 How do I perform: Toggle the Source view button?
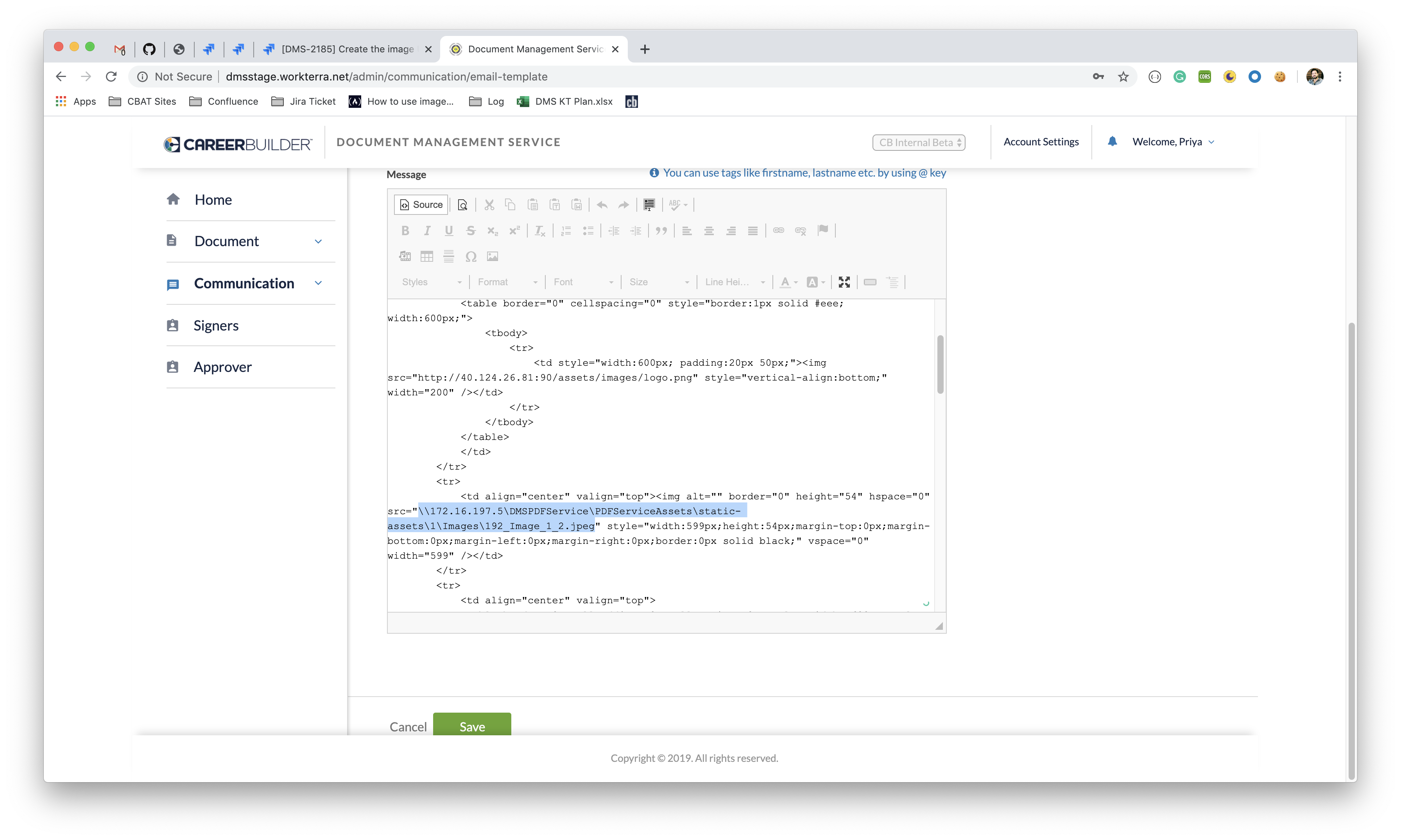click(x=421, y=204)
